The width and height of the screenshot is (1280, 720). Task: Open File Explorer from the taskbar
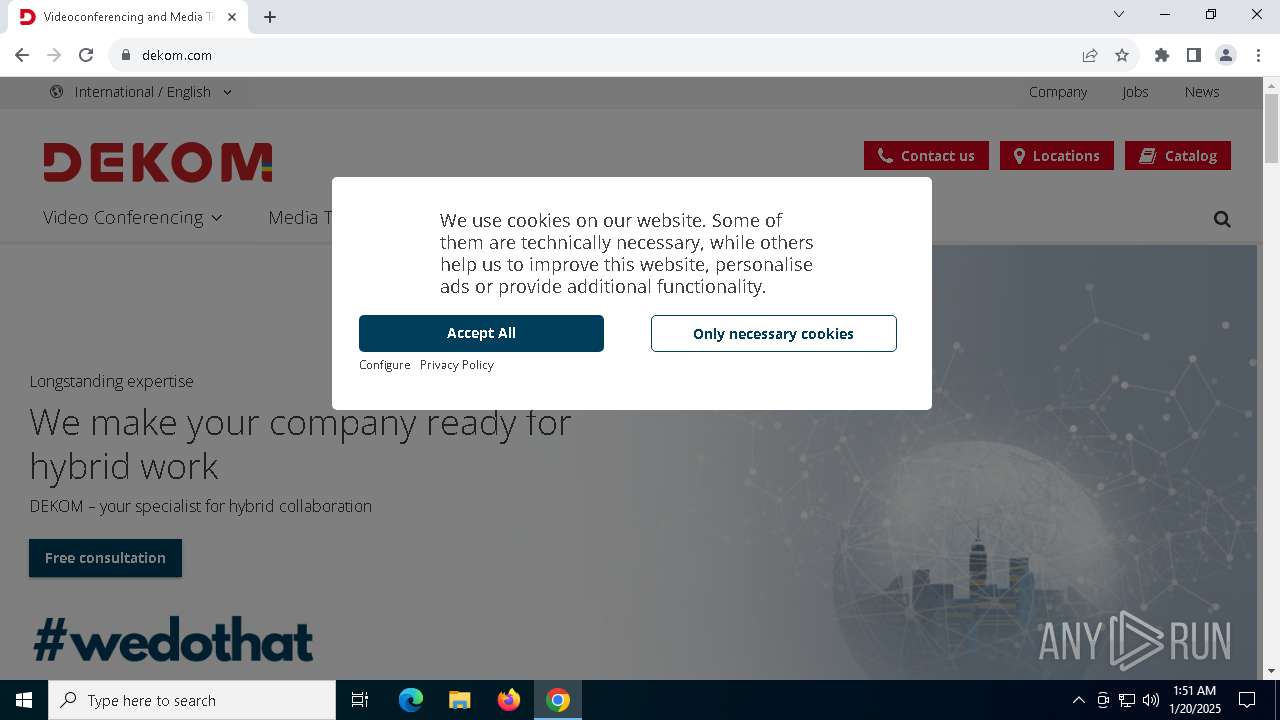[x=459, y=700]
